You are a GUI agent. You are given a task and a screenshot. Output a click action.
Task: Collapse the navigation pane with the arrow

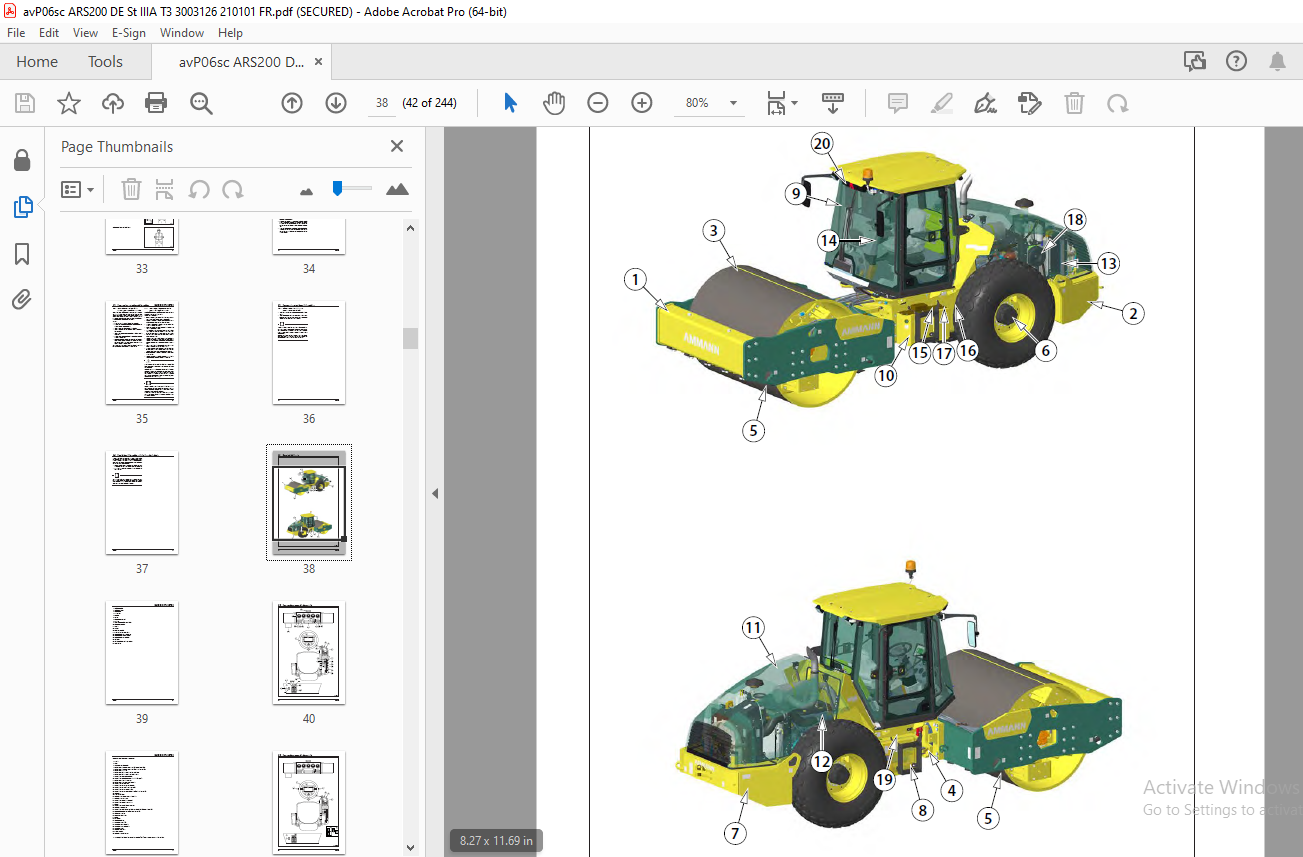click(435, 493)
